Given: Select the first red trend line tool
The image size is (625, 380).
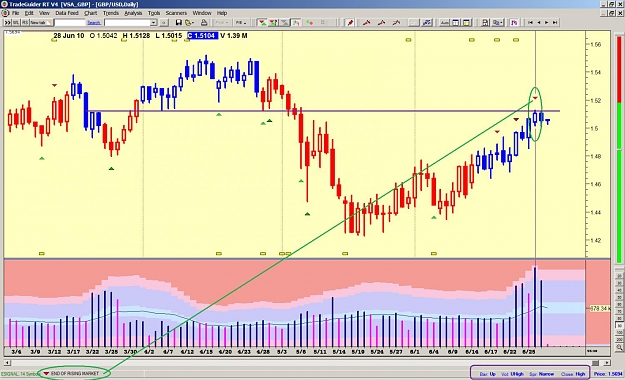Looking at the screenshot, I should click(x=366, y=23).
